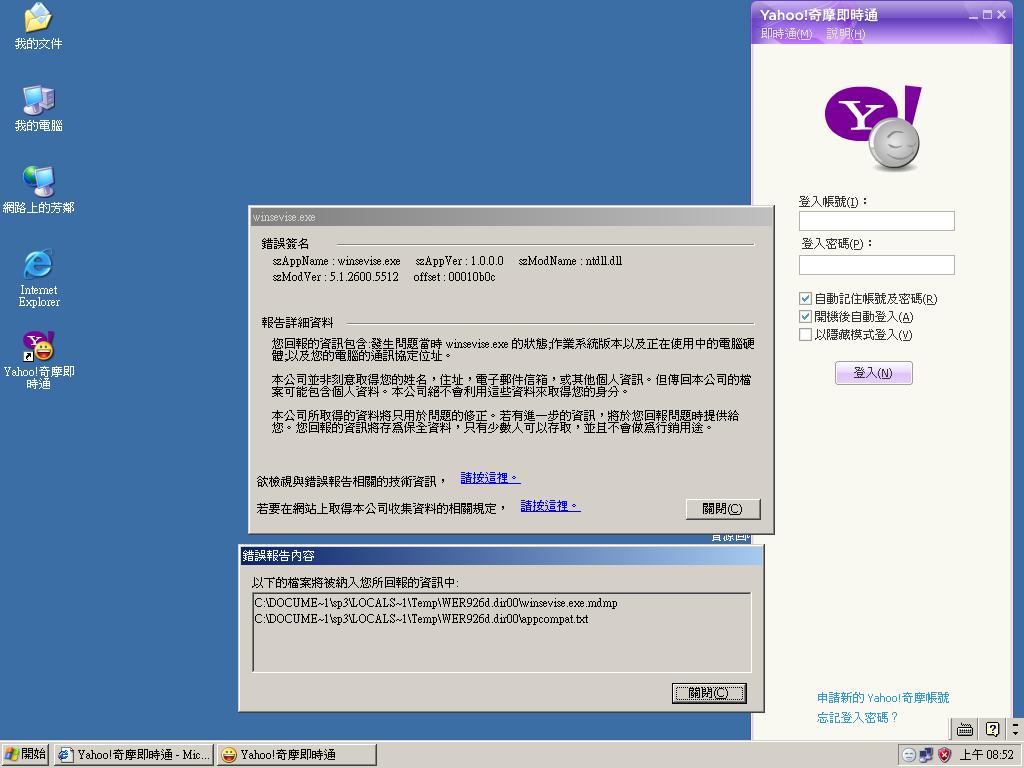Click the szAppName : winsevise.exe text

[336, 261]
